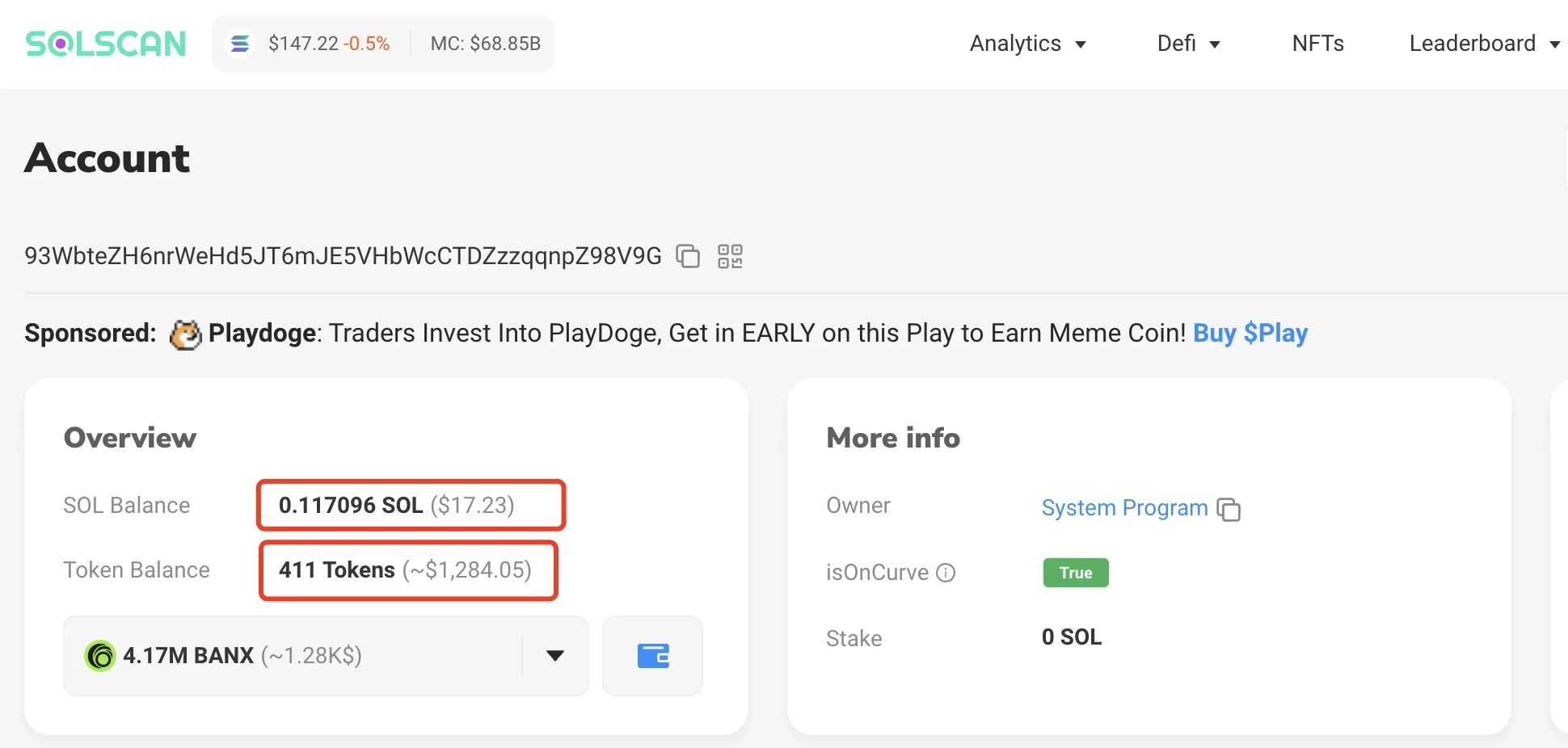Screen dimensions: 1568x748
Task: Copy the account address
Action: pyautogui.click(x=687, y=256)
